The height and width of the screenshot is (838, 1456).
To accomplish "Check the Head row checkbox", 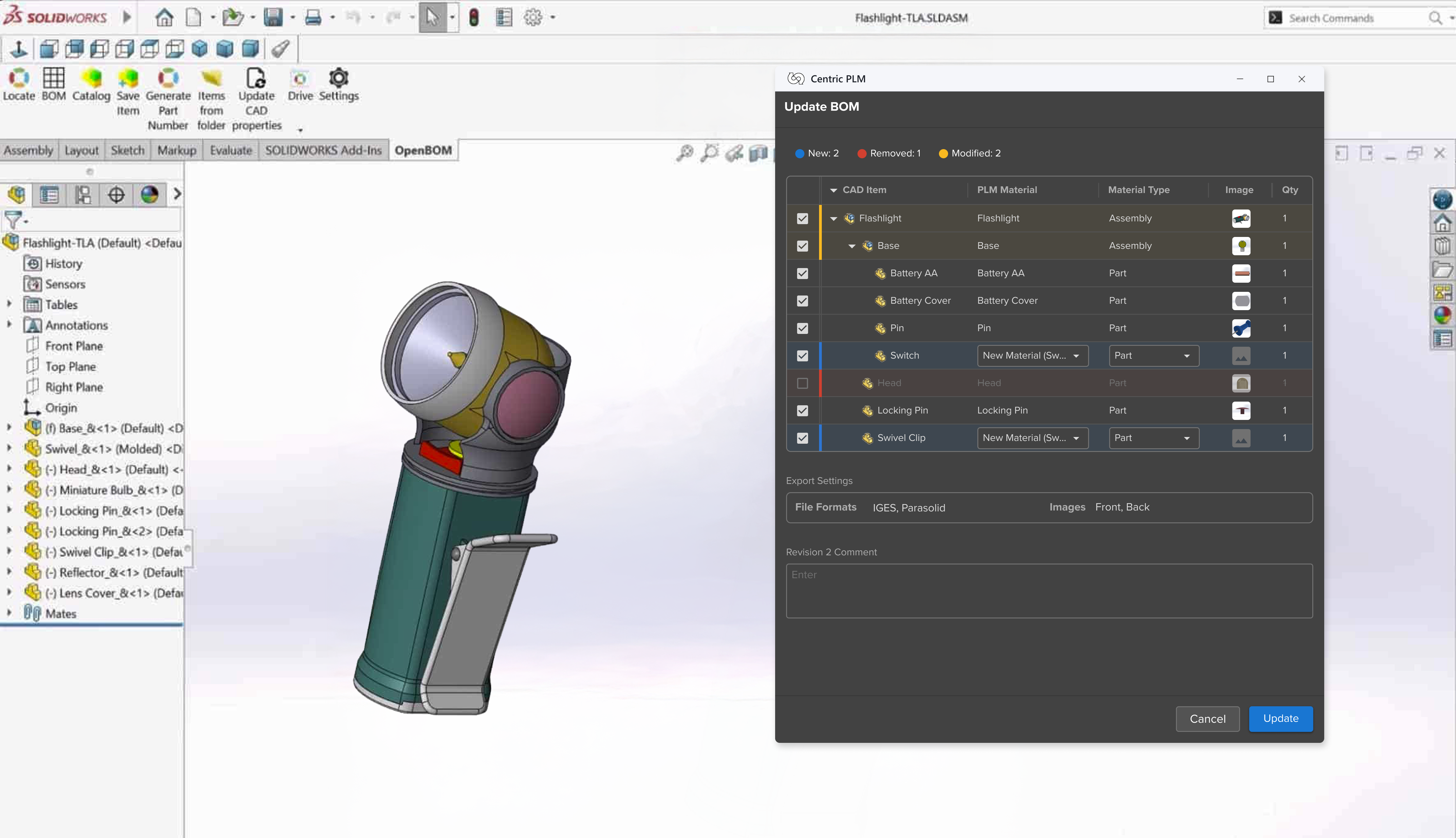I will point(803,383).
